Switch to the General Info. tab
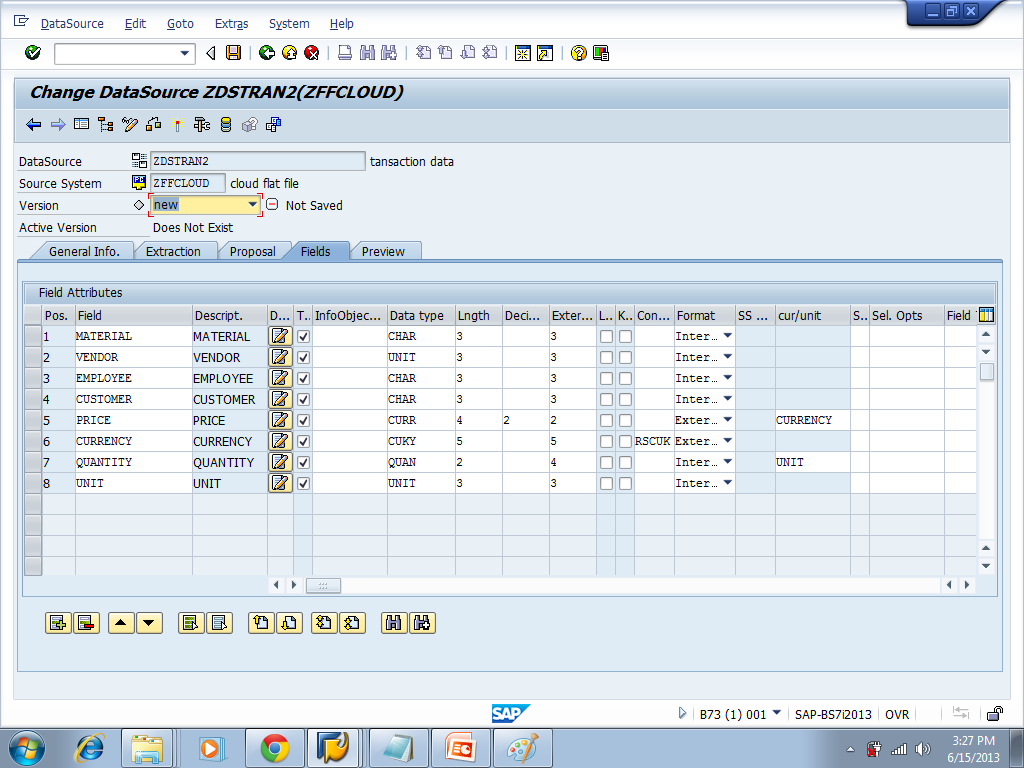 [x=84, y=251]
